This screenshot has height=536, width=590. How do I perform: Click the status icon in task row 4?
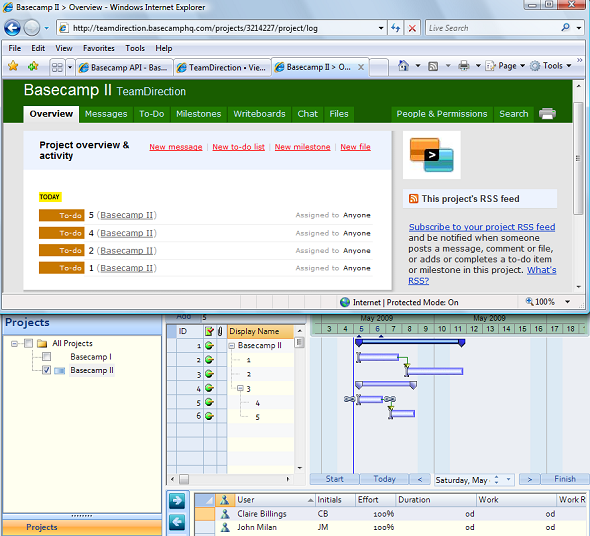coord(209,388)
